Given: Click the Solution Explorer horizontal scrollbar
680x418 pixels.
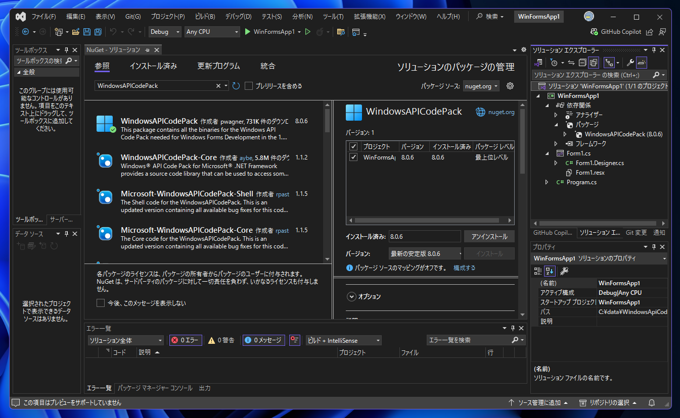Looking at the screenshot, I should point(599,223).
